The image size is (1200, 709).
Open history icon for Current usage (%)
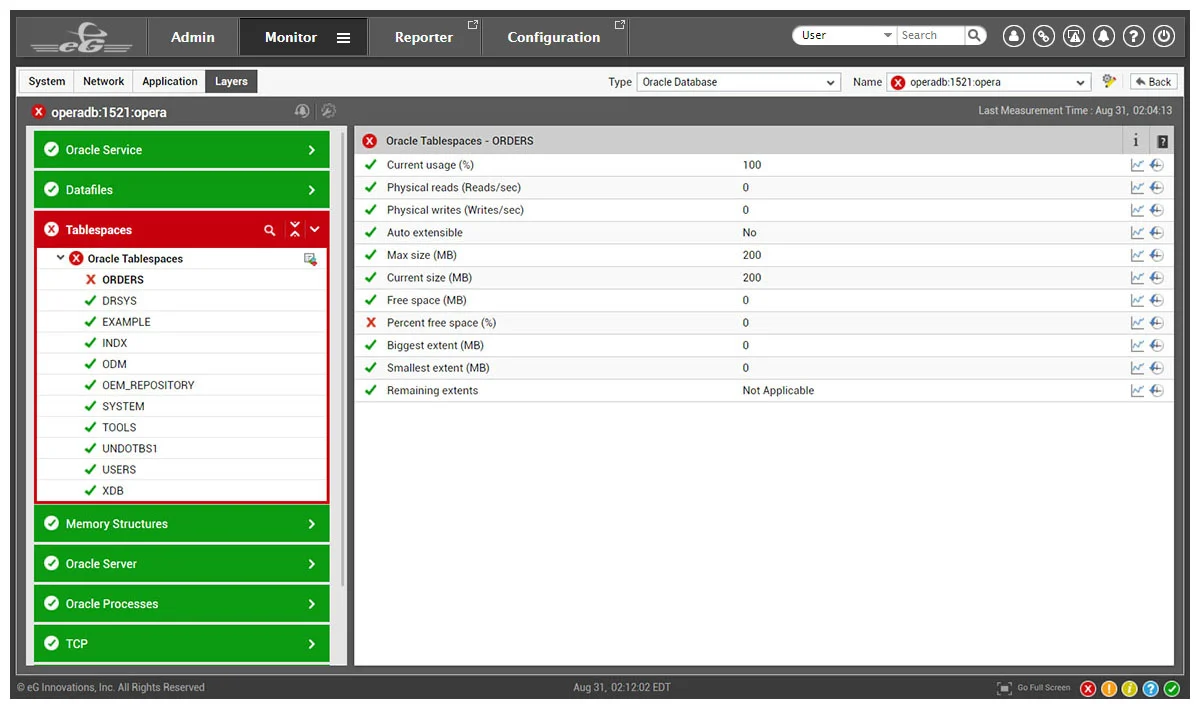(x=1157, y=165)
